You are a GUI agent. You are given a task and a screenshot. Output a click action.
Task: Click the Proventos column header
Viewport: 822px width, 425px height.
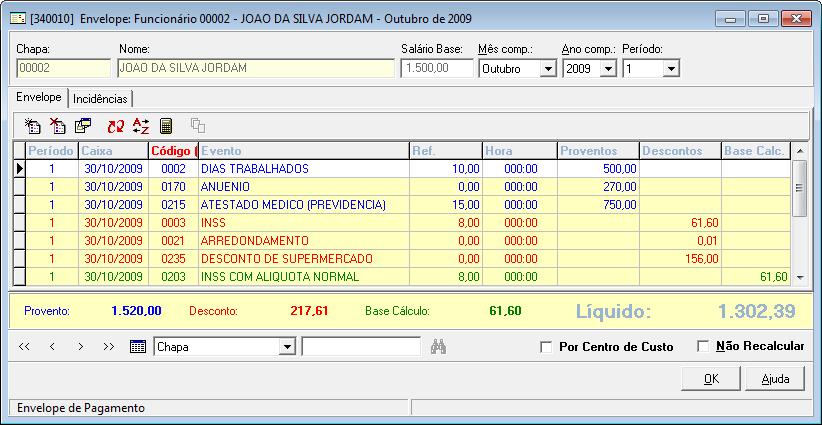pos(598,151)
